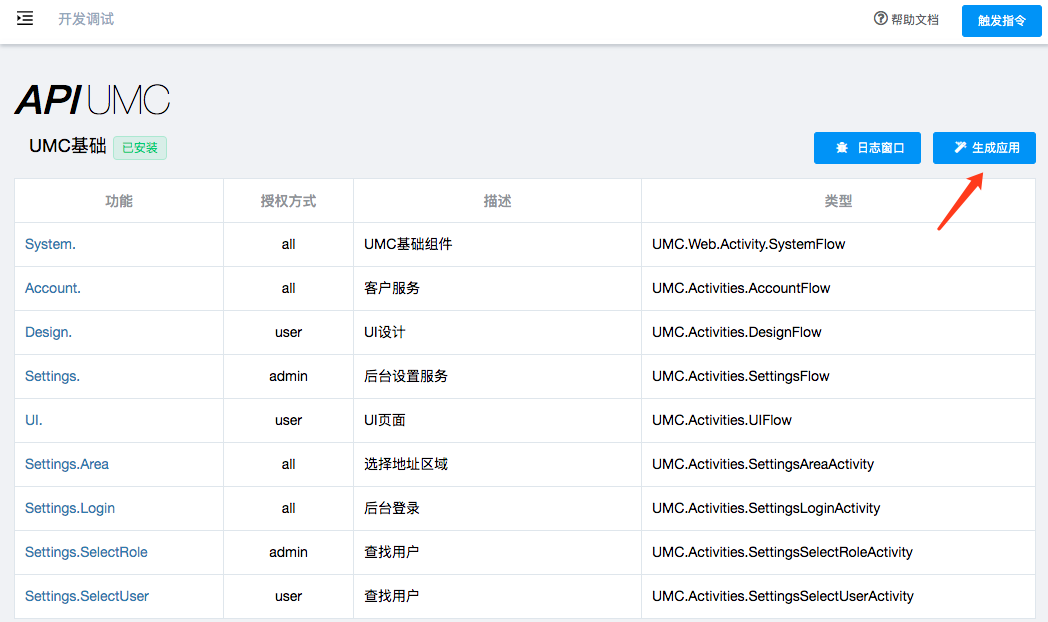This screenshot has width=1048, height=622.
Task: Click the 已安装 installed status badge
Action: tap(140, 147)
